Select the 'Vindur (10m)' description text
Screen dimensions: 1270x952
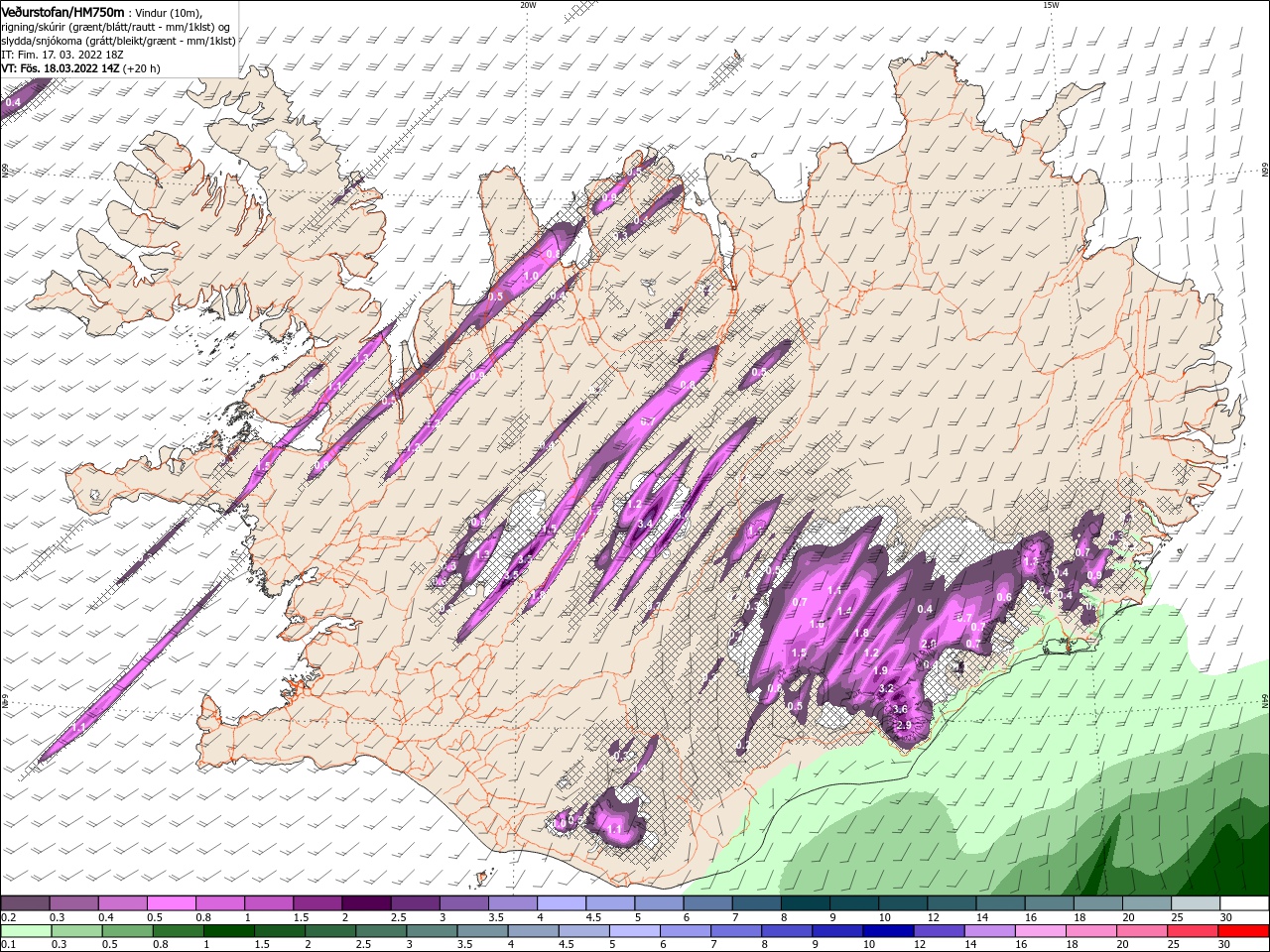click(x=169, y=12)
